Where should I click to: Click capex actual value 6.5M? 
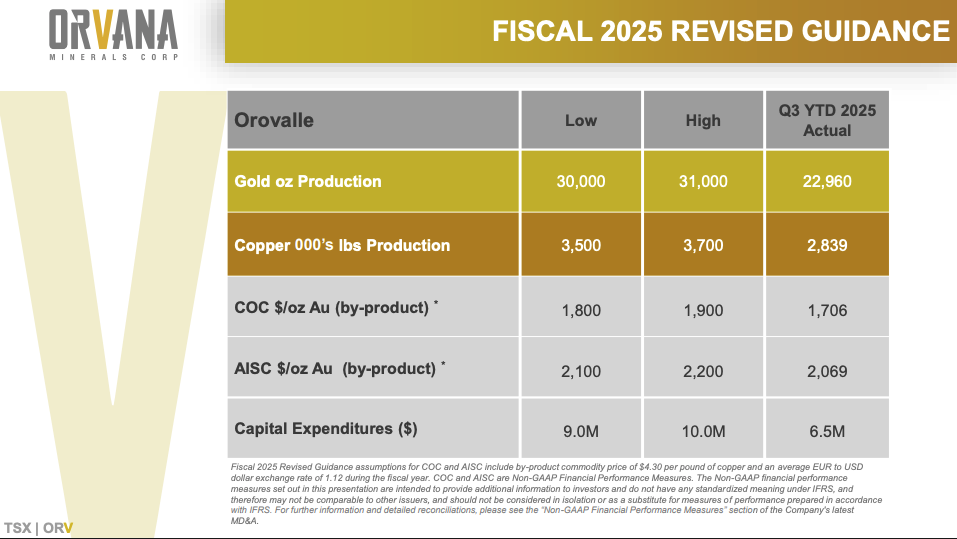click(827, 432)
